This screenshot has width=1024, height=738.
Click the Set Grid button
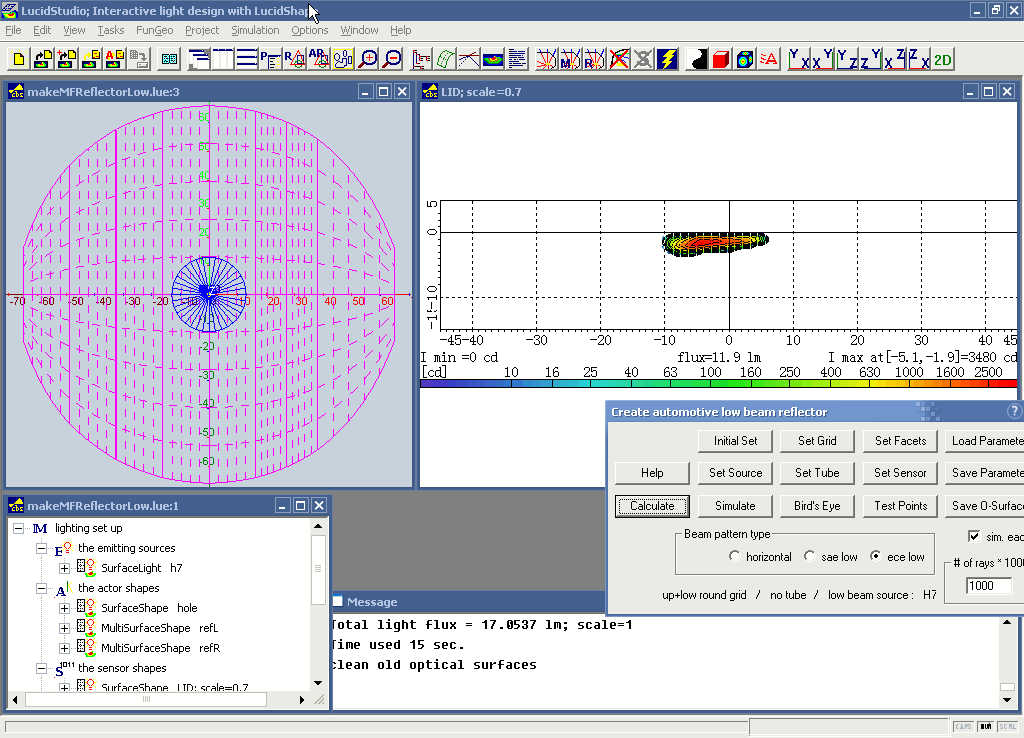click(817, 441)
